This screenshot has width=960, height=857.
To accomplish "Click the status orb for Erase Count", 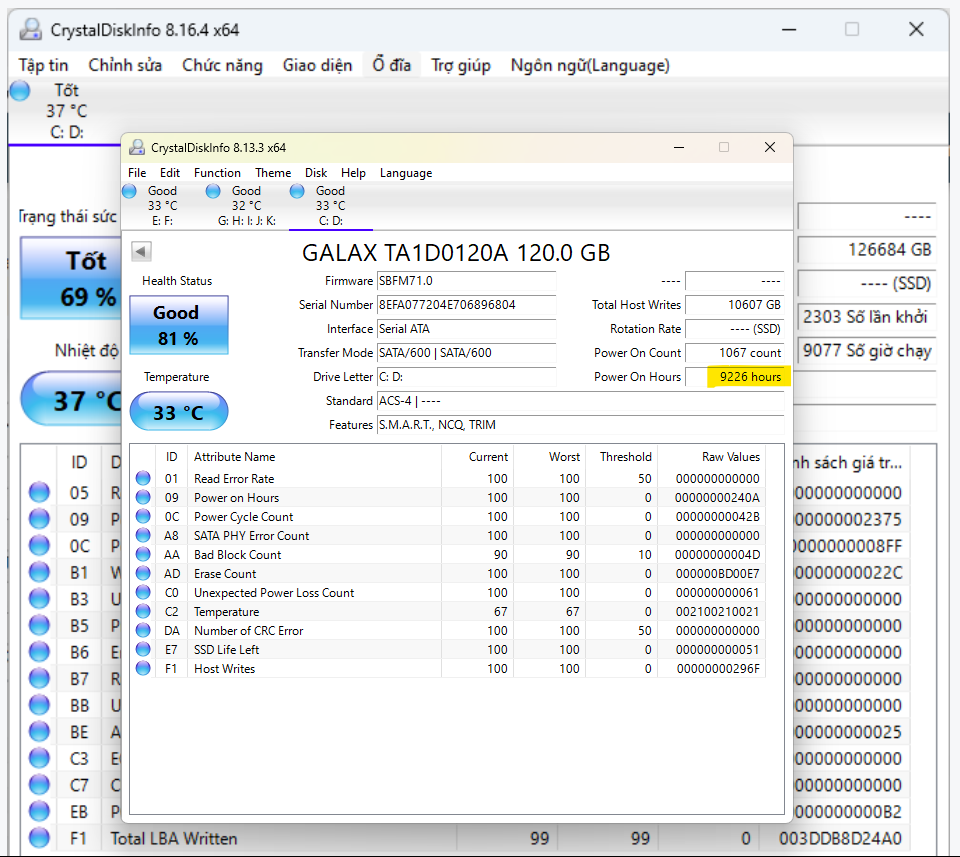I will tap(143, 573).
